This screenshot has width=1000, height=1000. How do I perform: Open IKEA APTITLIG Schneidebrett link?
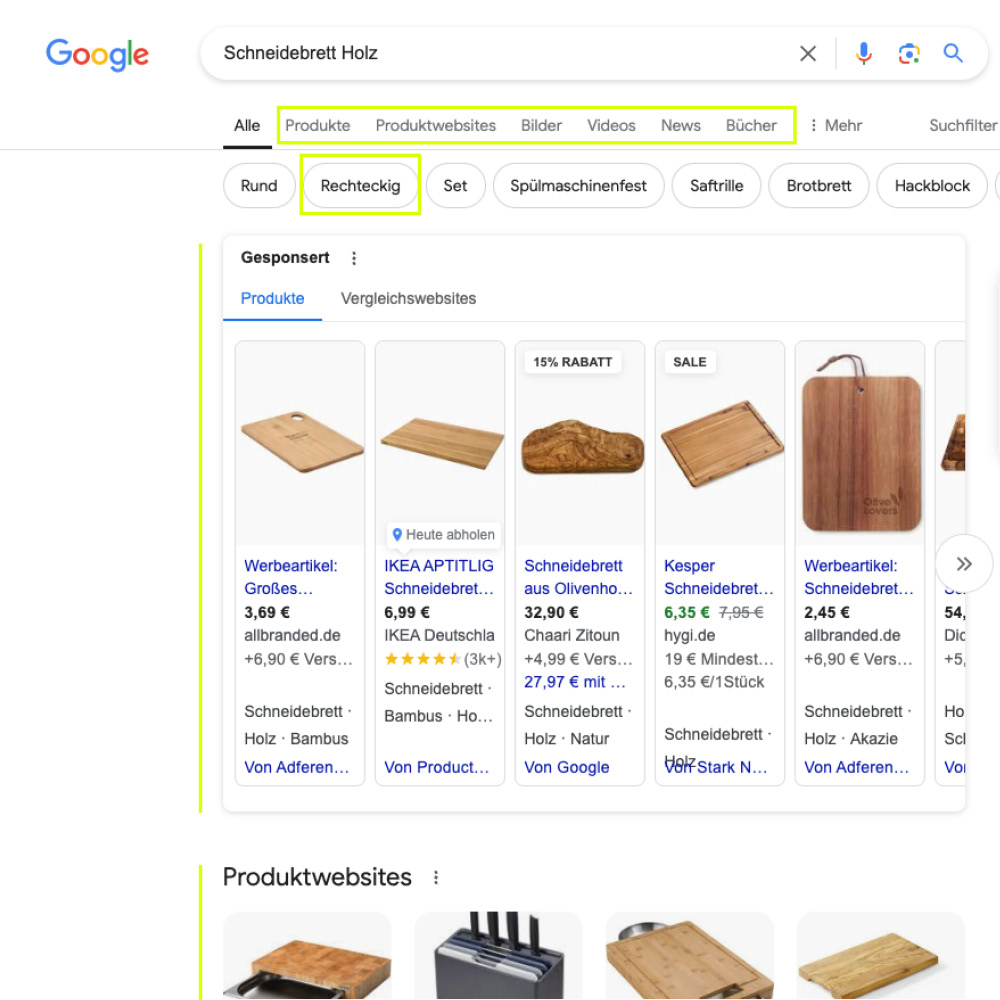click(x=439, y=577)
